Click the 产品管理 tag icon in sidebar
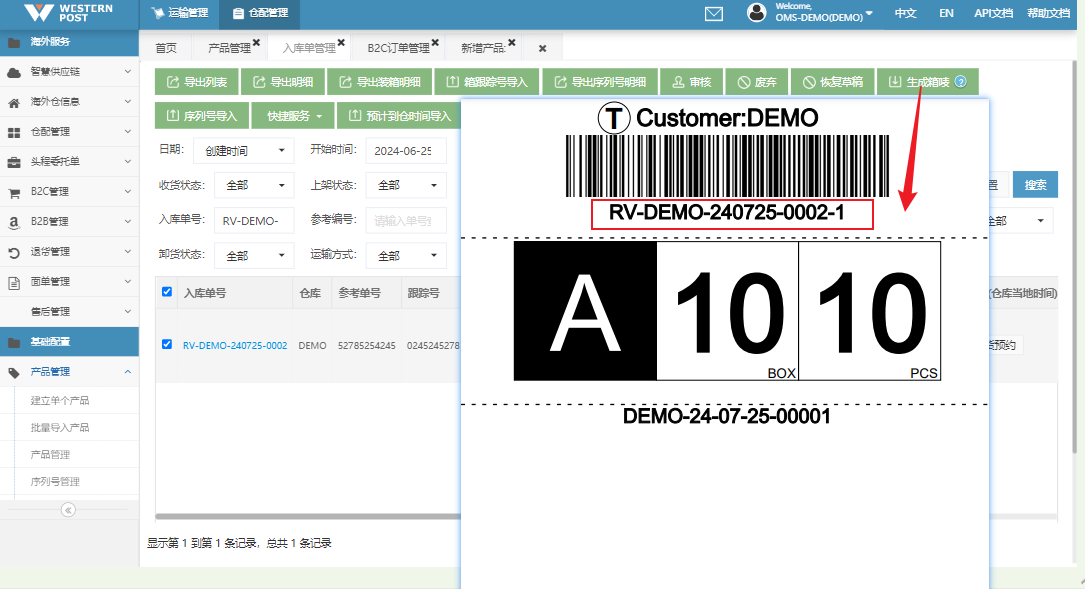The height and width of the screenshot is (589, 1085). coord(14,372)
